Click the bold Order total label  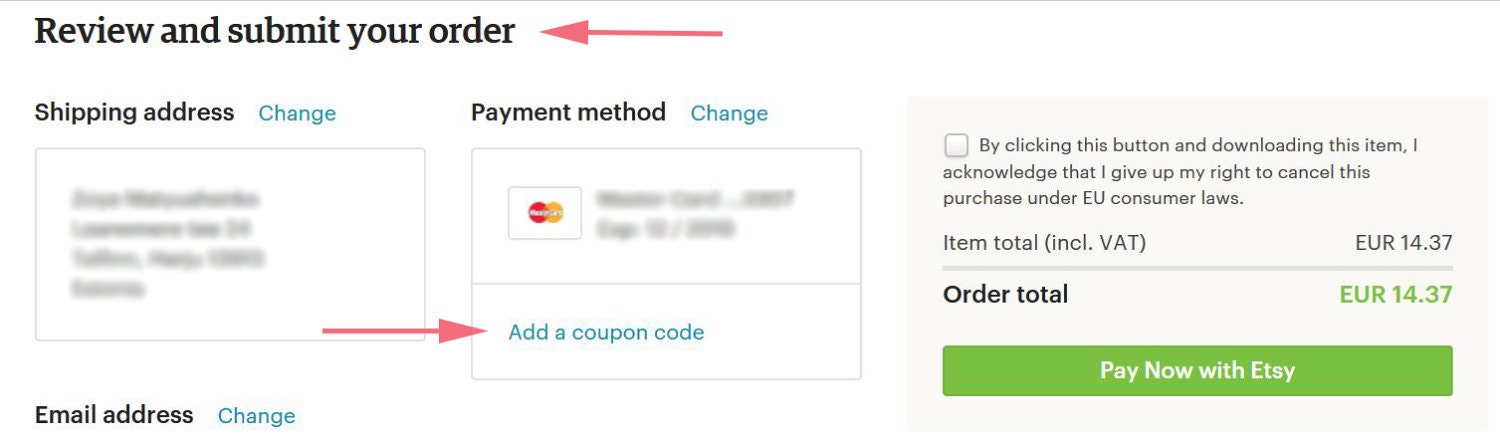point(1006,294)
